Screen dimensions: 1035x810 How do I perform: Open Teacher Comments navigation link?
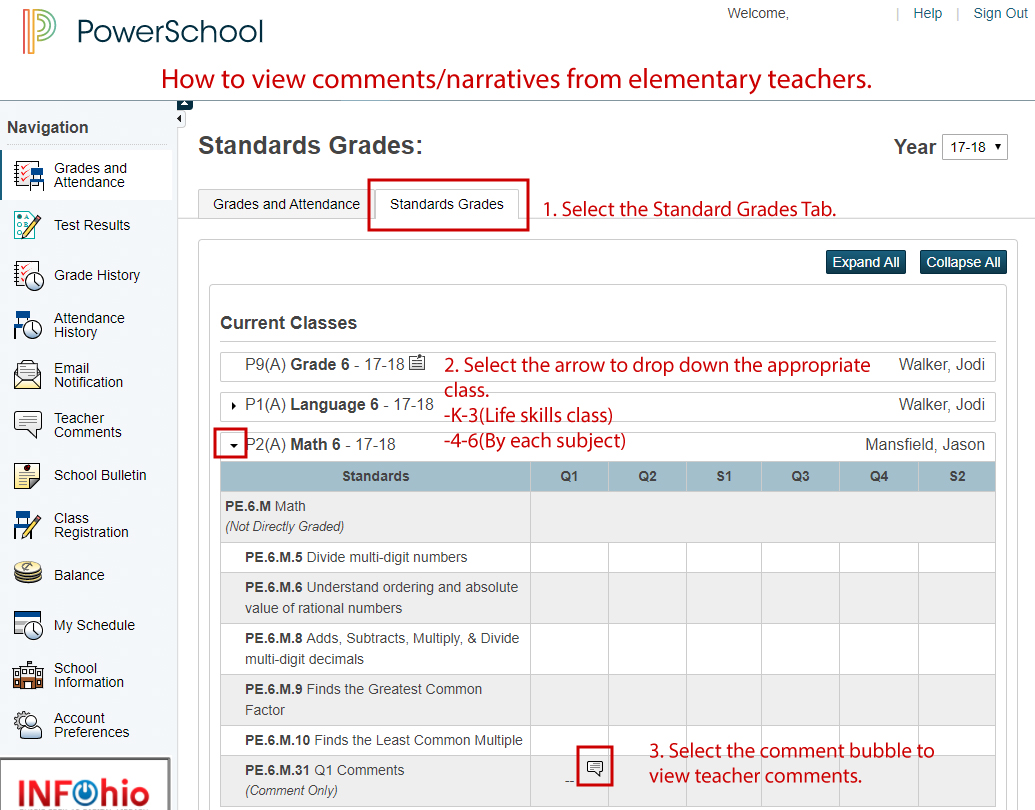click(x=88, y=425)
